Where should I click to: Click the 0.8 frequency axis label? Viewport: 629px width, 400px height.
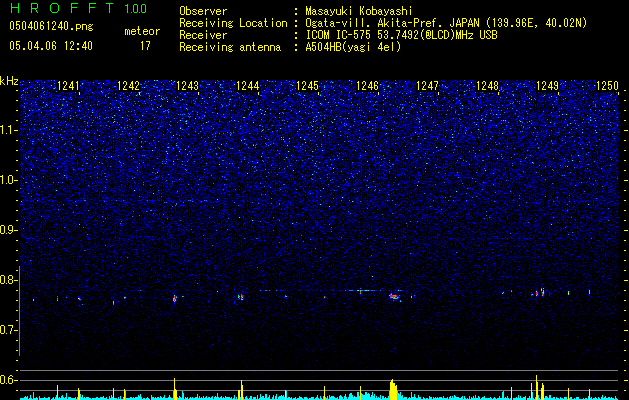(x=8, y=280)
